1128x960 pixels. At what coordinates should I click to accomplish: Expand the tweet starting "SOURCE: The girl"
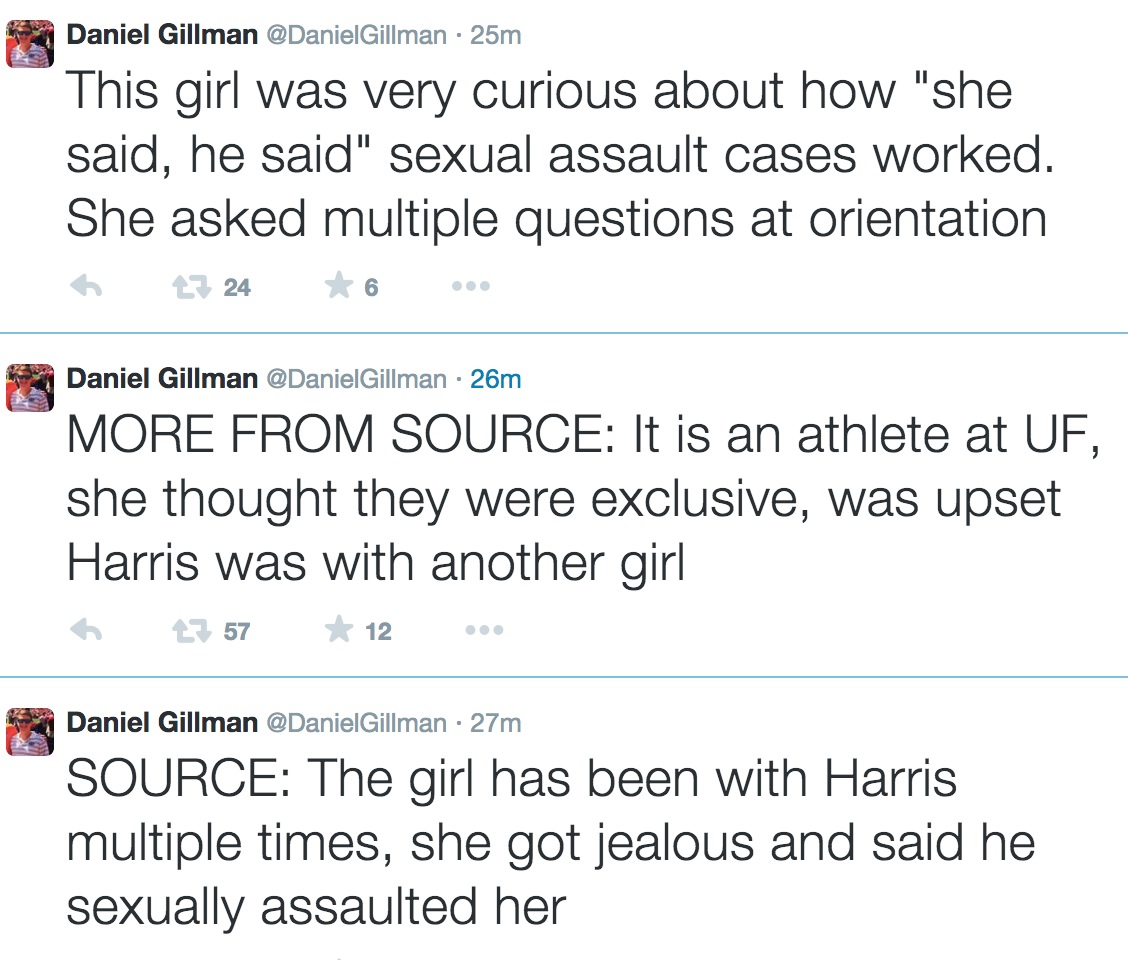(550, 843)
